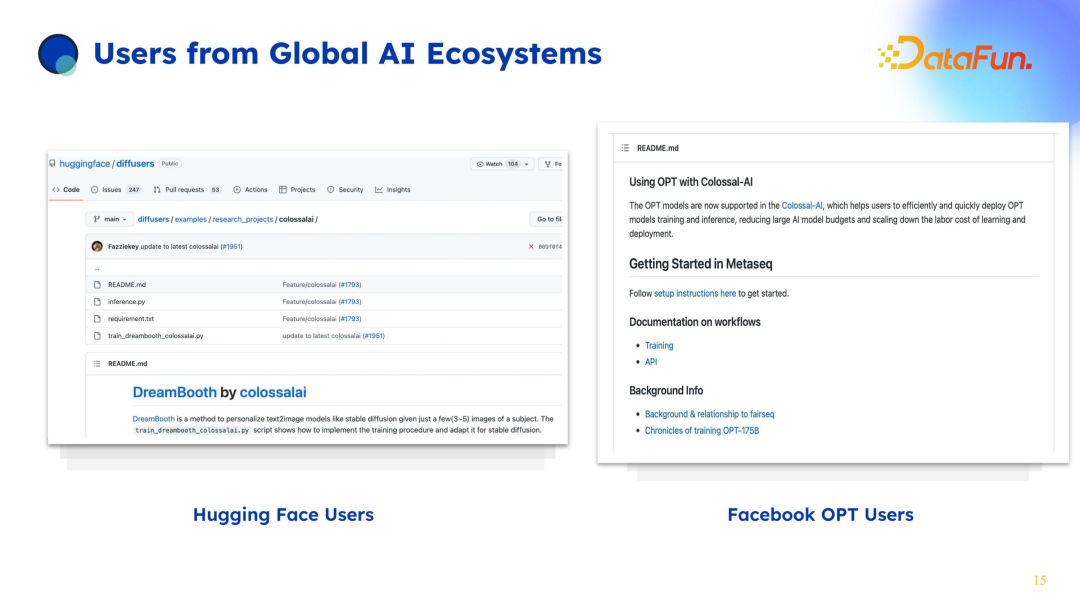
Task: Open the Actions tab
Action: (250, 189)
